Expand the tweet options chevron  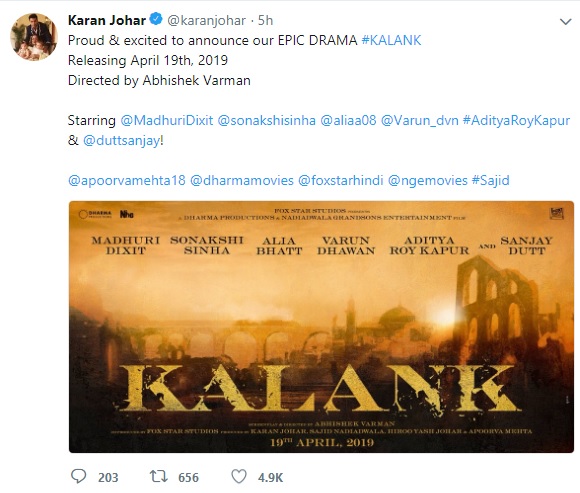tap(566, 22)
